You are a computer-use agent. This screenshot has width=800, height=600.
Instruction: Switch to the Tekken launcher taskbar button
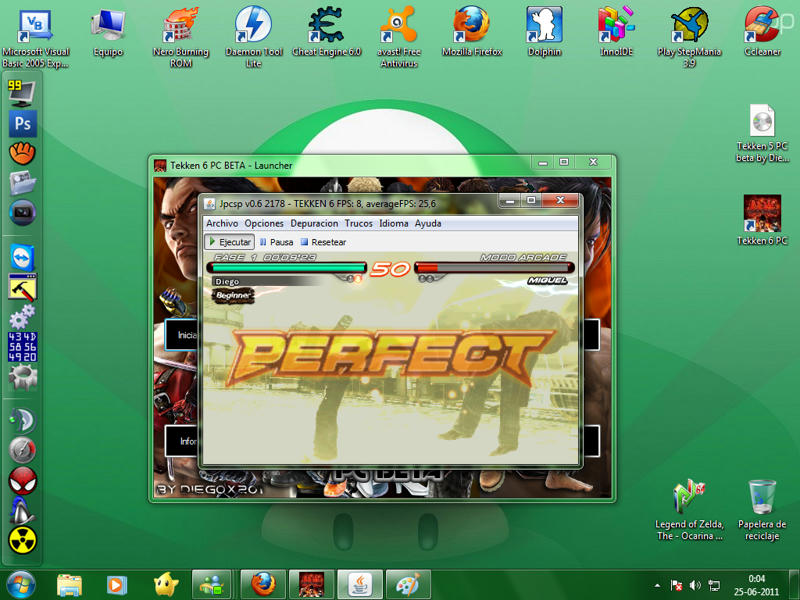point(311,585)
